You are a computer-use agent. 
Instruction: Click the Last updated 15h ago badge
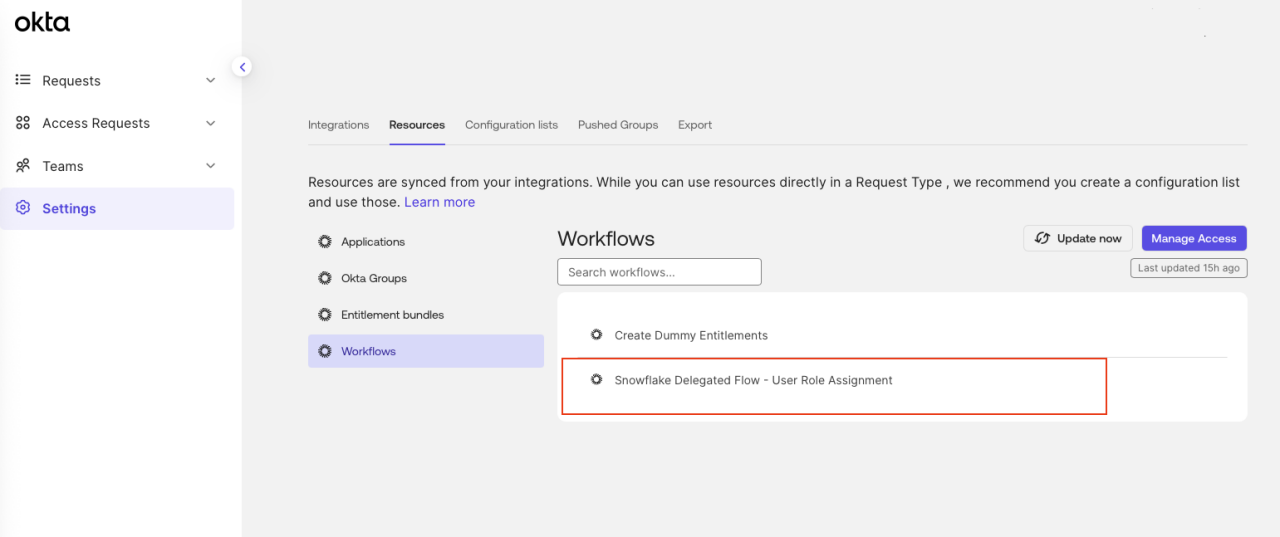tap(1188, 268)
